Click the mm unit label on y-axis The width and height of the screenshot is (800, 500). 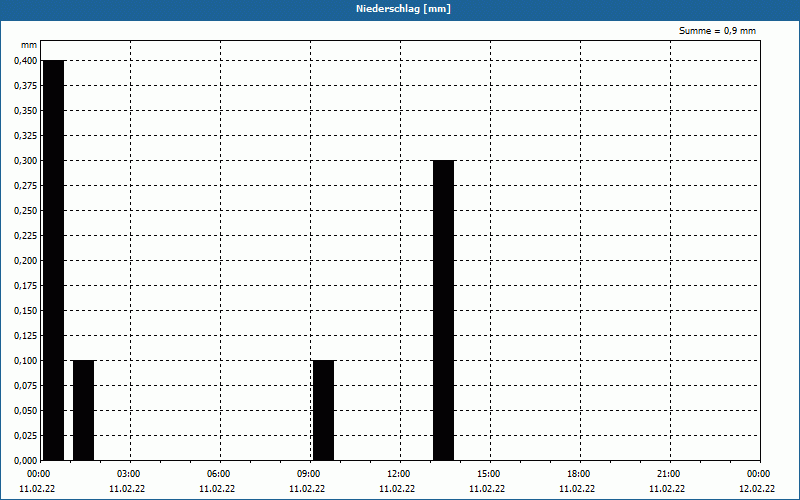[29, 45]
